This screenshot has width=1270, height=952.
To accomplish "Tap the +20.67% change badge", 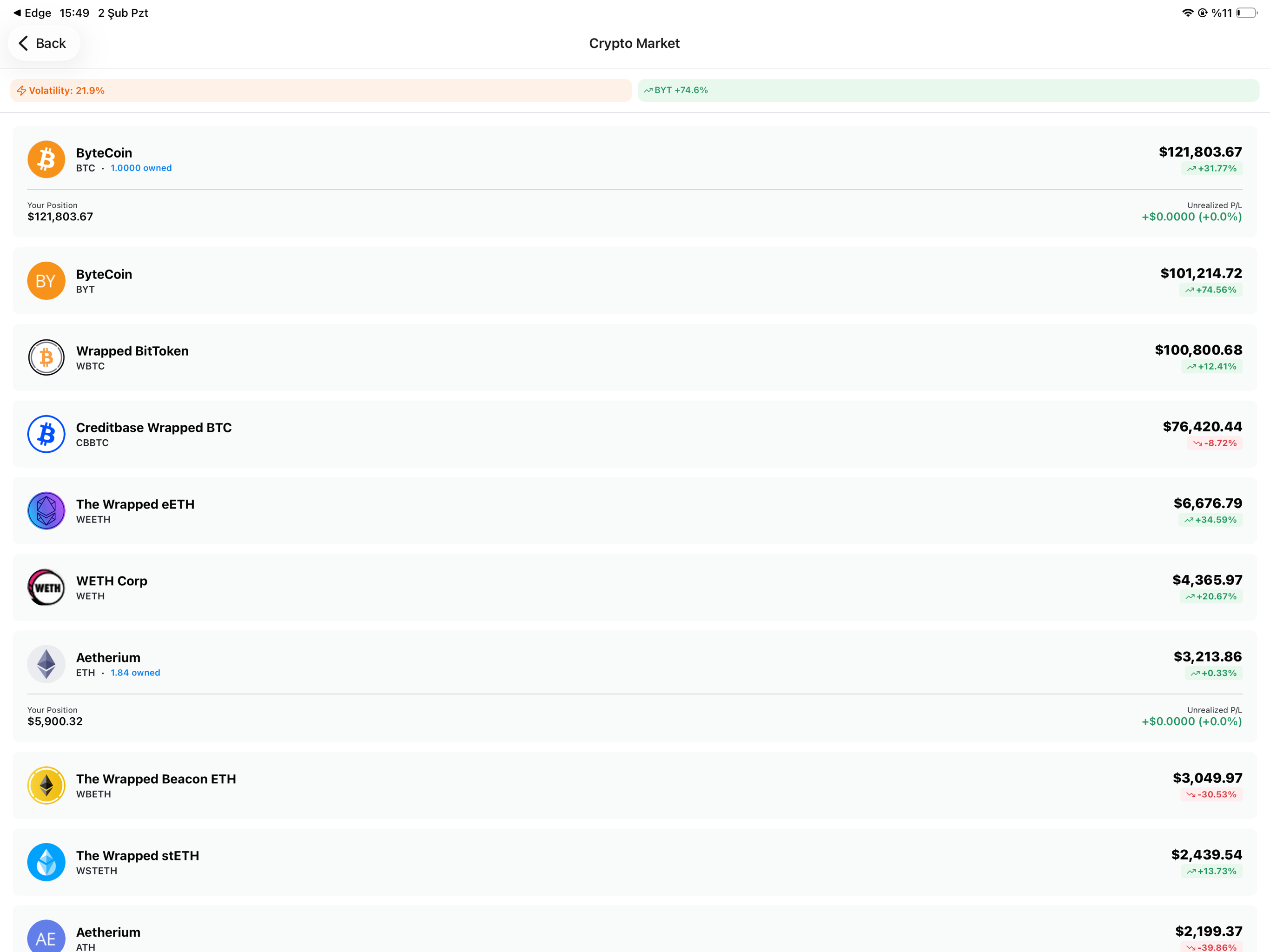I will click(1211, 596).
